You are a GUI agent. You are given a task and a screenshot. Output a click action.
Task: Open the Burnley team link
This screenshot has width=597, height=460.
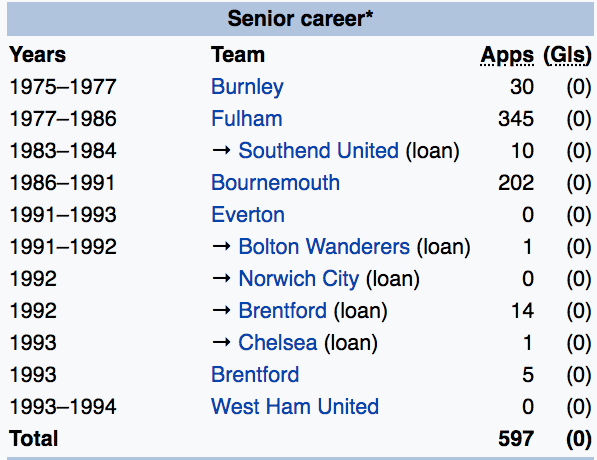(x=247, y=87)
